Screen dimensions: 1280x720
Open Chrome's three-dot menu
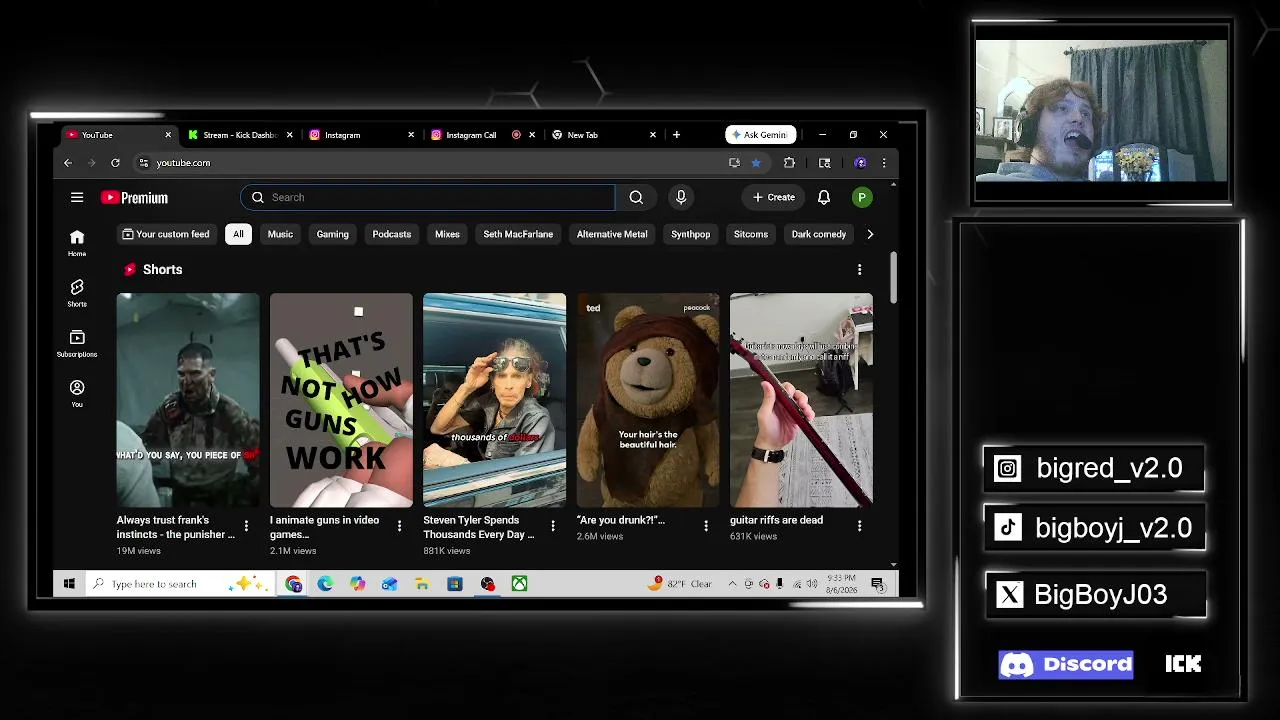click(x=883, y=163)
